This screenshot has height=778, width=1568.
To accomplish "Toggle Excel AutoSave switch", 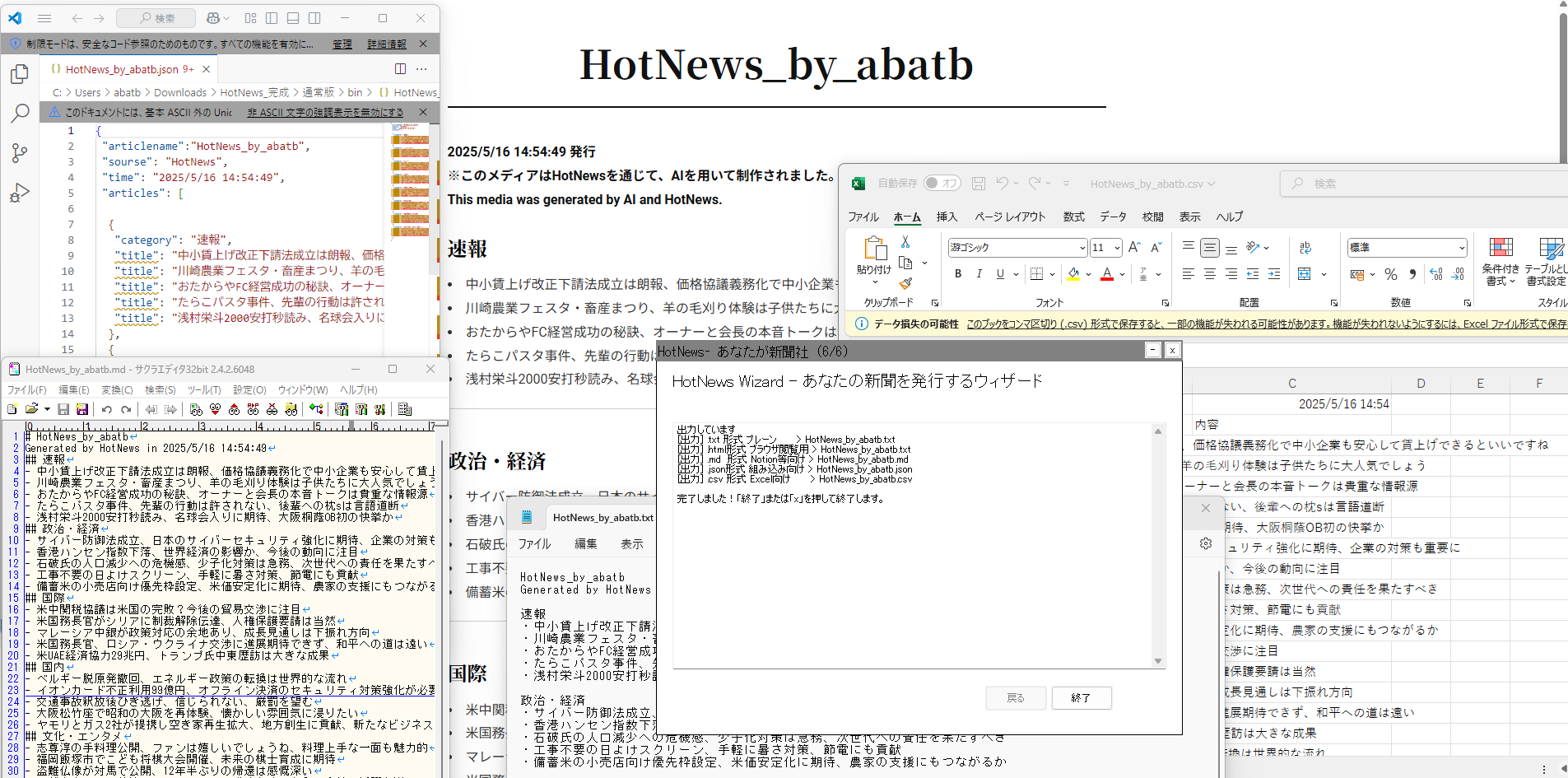I will [942, 183].
